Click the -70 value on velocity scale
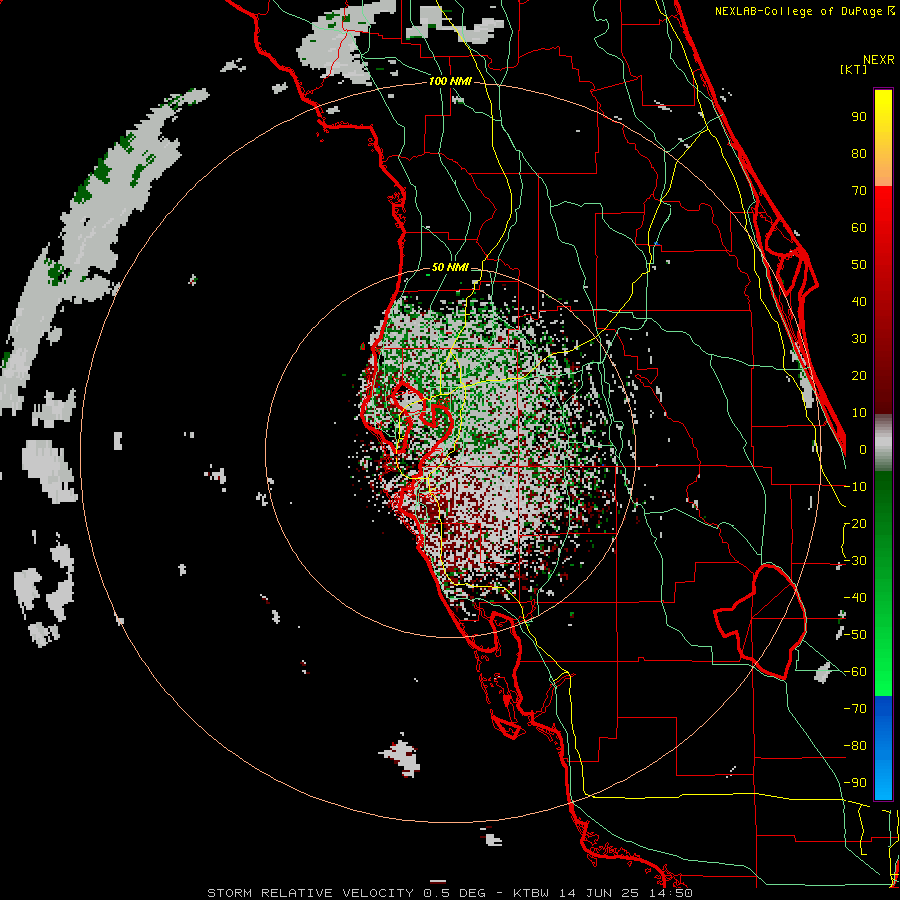The image size is (900, 900). (x=855, y=709)
